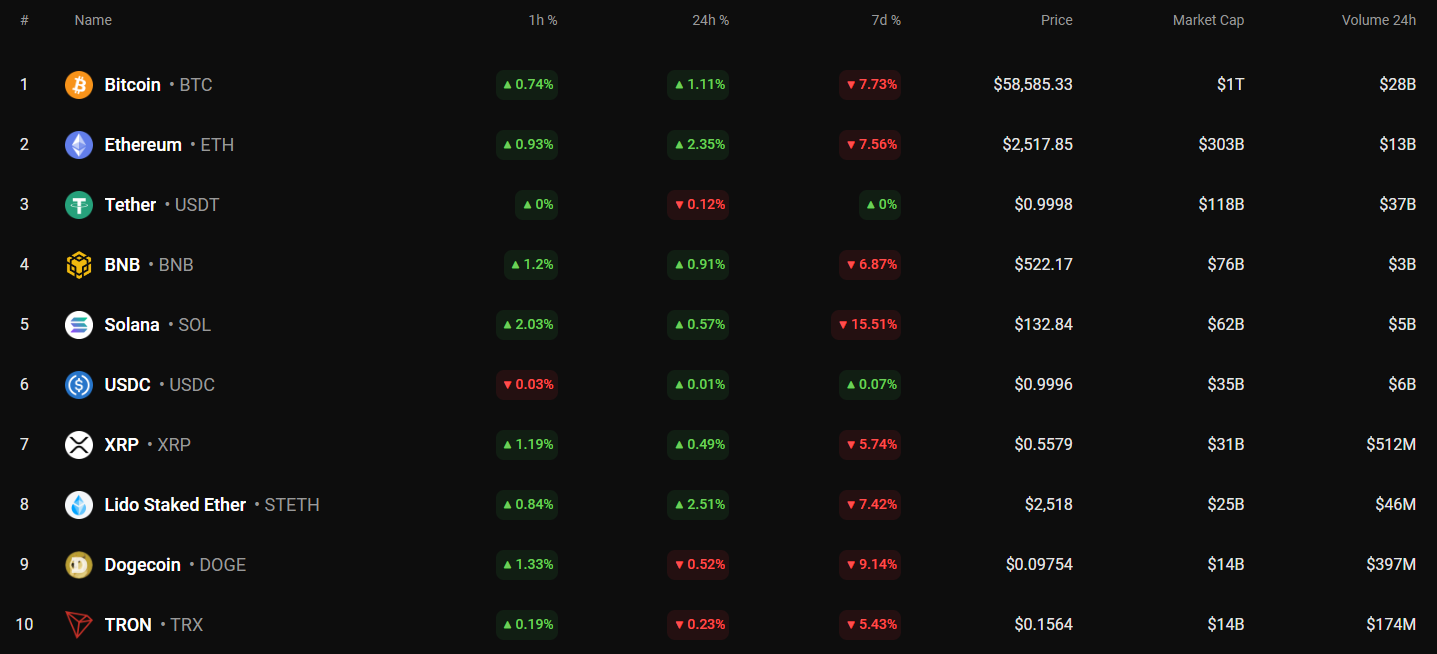Click the XRP logo icon
Image resolution: width=1437 pixels, height=654 pixels.
(79, 445)
